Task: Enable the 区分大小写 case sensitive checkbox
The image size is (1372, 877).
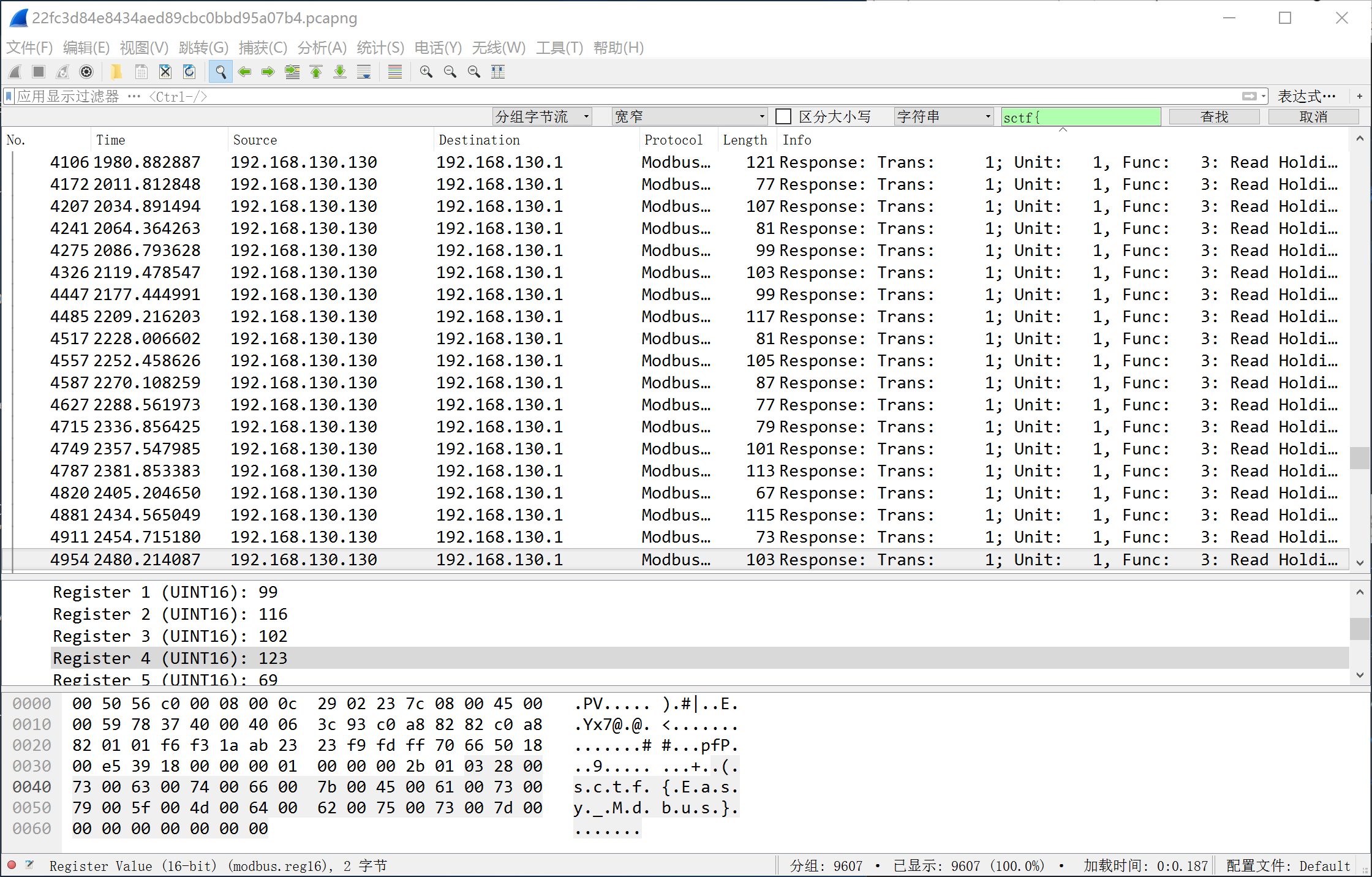Action: click(x=783, y=116)
